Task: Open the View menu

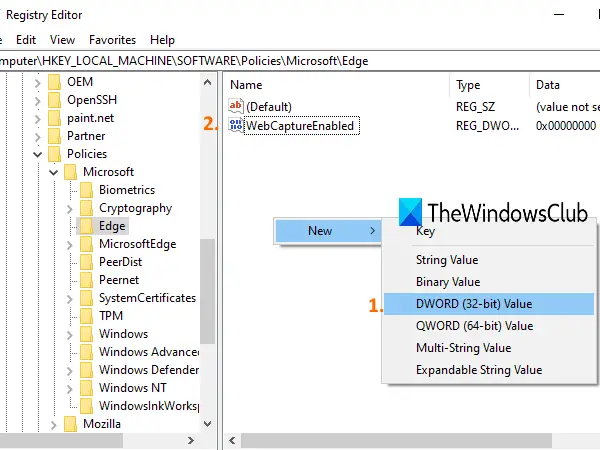Action: tap(62, 40)
